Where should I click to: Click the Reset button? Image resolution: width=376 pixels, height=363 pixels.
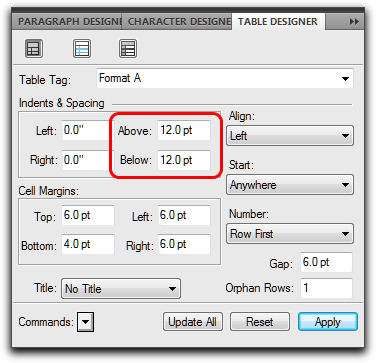(x=260, y=322)
